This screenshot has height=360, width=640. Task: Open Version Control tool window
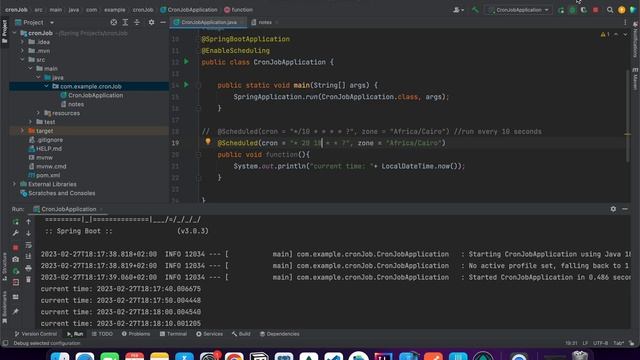pos(36,334)
